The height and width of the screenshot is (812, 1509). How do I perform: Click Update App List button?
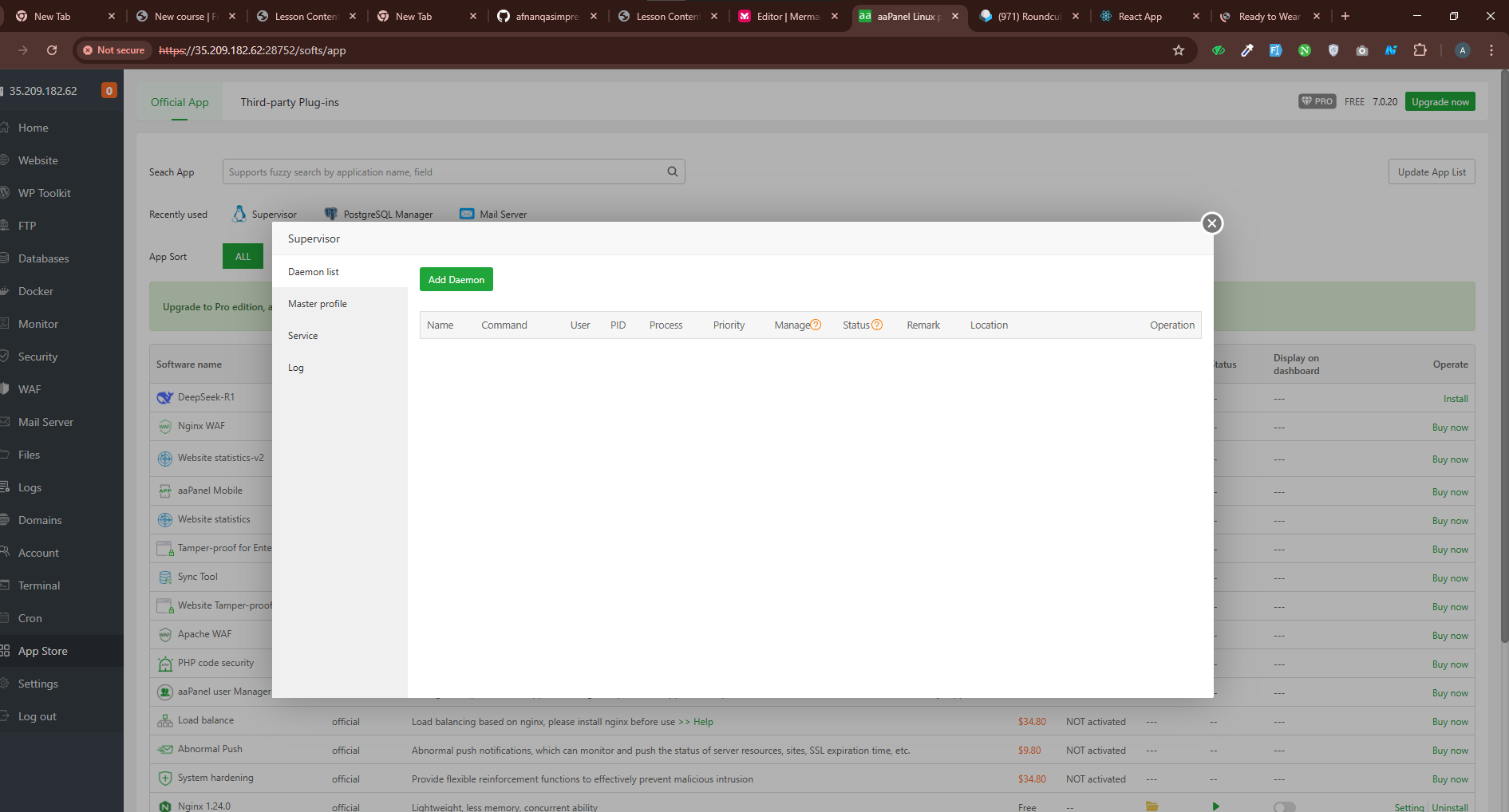1432,171
